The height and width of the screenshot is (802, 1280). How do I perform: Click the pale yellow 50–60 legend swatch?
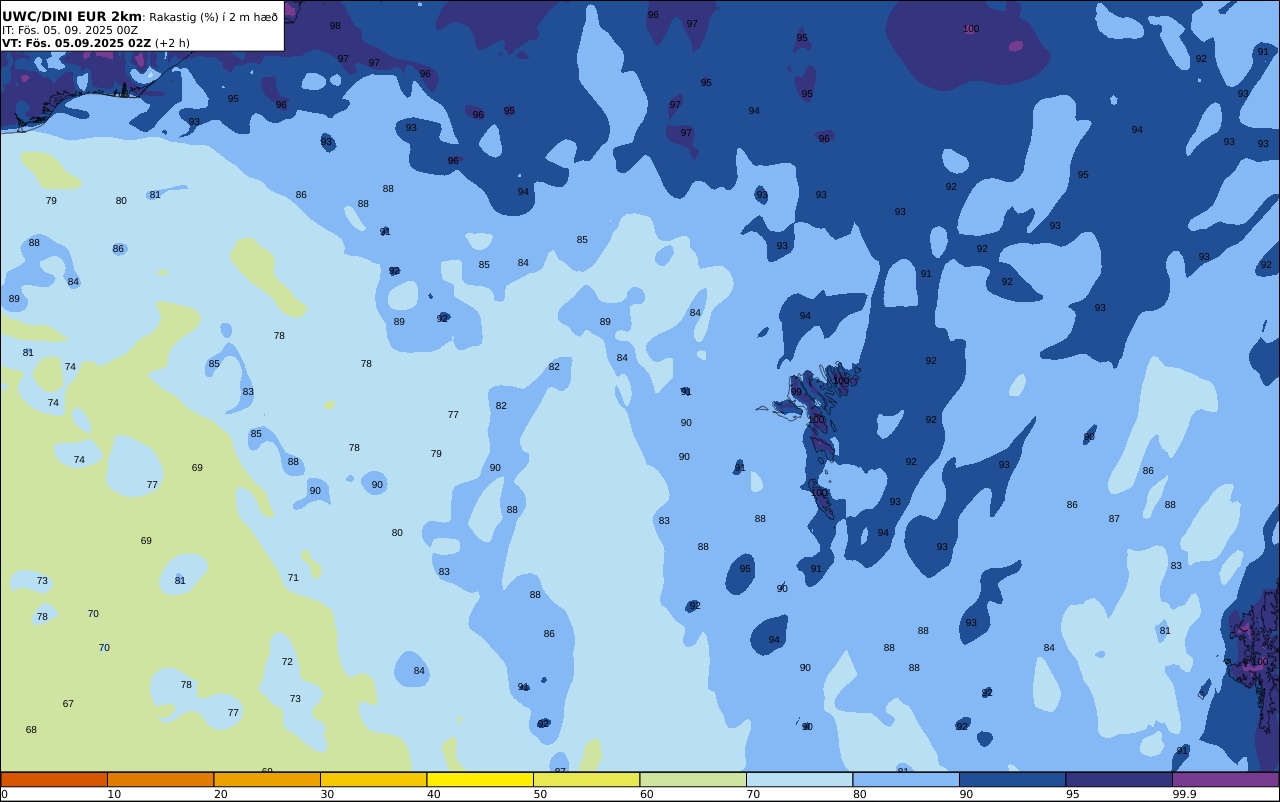[586, 779]
